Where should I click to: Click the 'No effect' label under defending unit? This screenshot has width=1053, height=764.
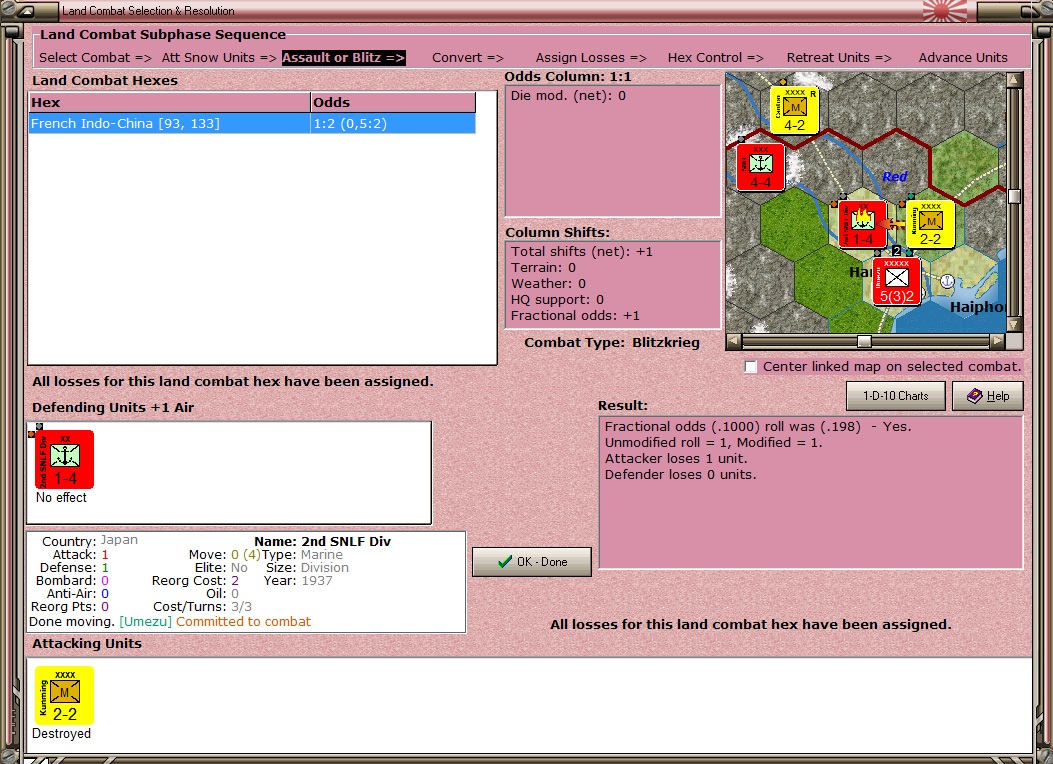pos(61,497)
